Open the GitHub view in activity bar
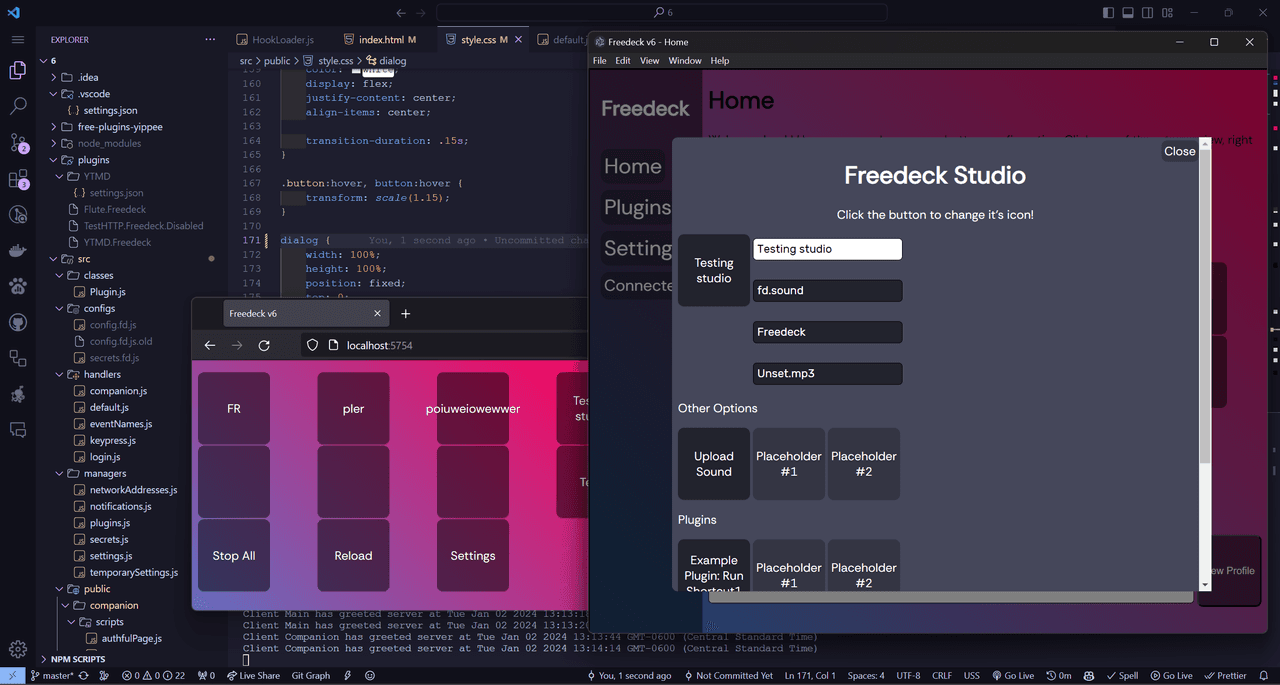This screenshot has width=1280, height=685. pos(17,323)
